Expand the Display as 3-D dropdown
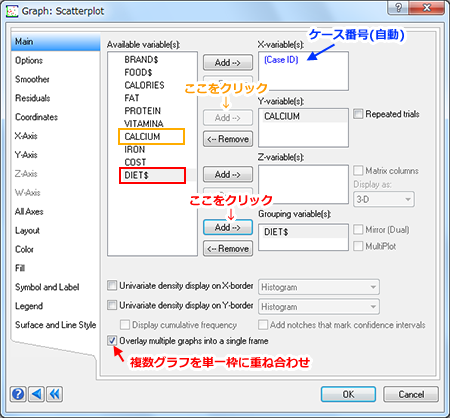Screen dimensions: 450x418 coord(384,199)
